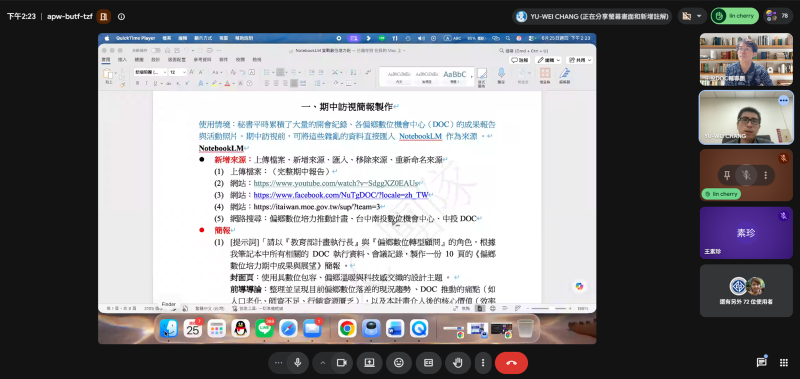Open the 編輯 editing mode dropdown
The height and width of the screenshot is (379, 800).
(x=548, y=60)
